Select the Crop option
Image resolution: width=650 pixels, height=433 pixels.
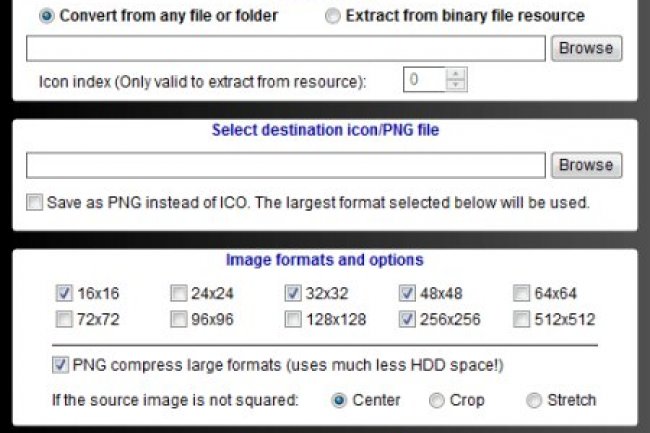pos(437,400)
